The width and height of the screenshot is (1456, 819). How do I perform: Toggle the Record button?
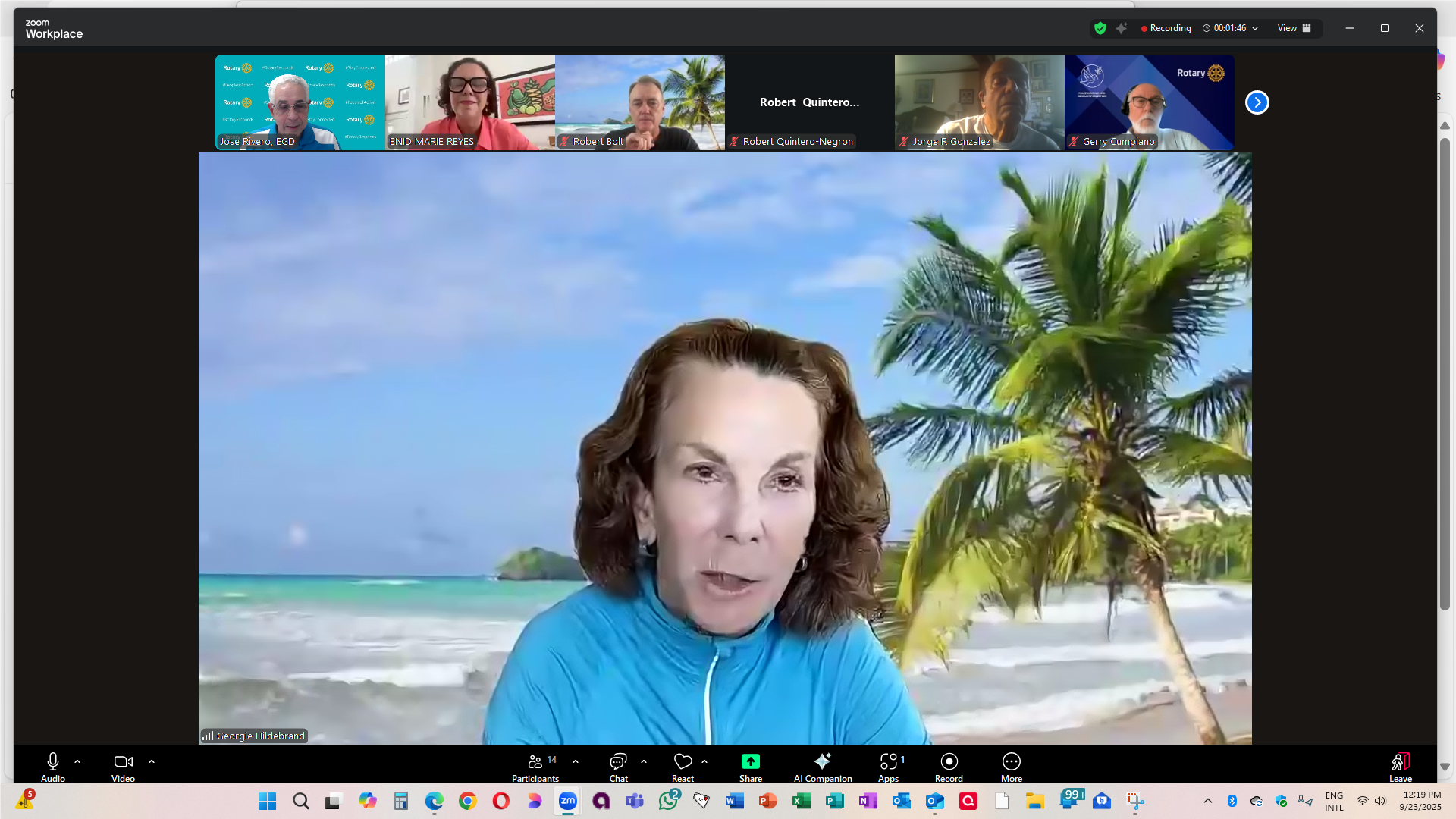949,761
